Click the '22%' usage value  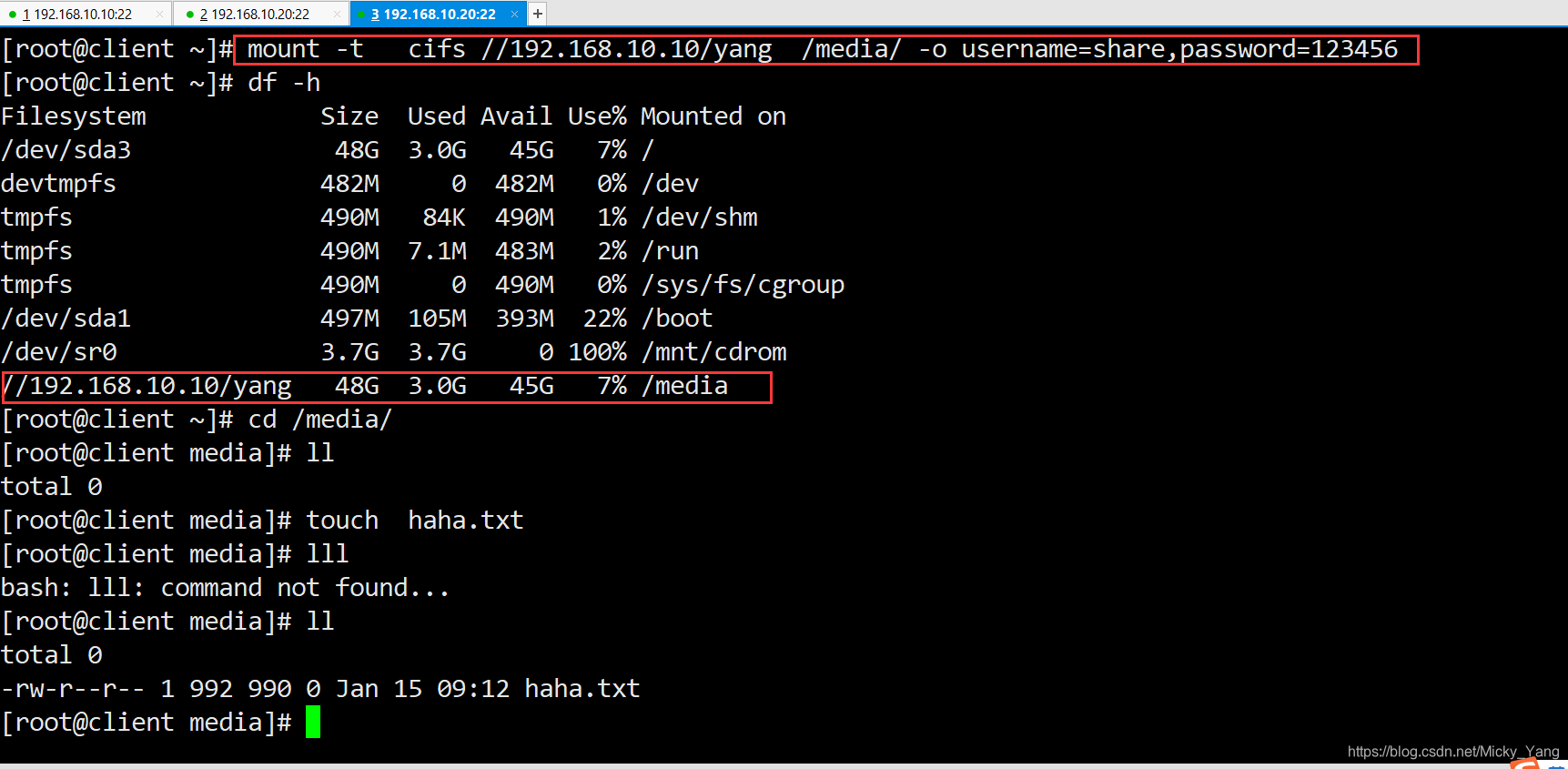(605, 319)
